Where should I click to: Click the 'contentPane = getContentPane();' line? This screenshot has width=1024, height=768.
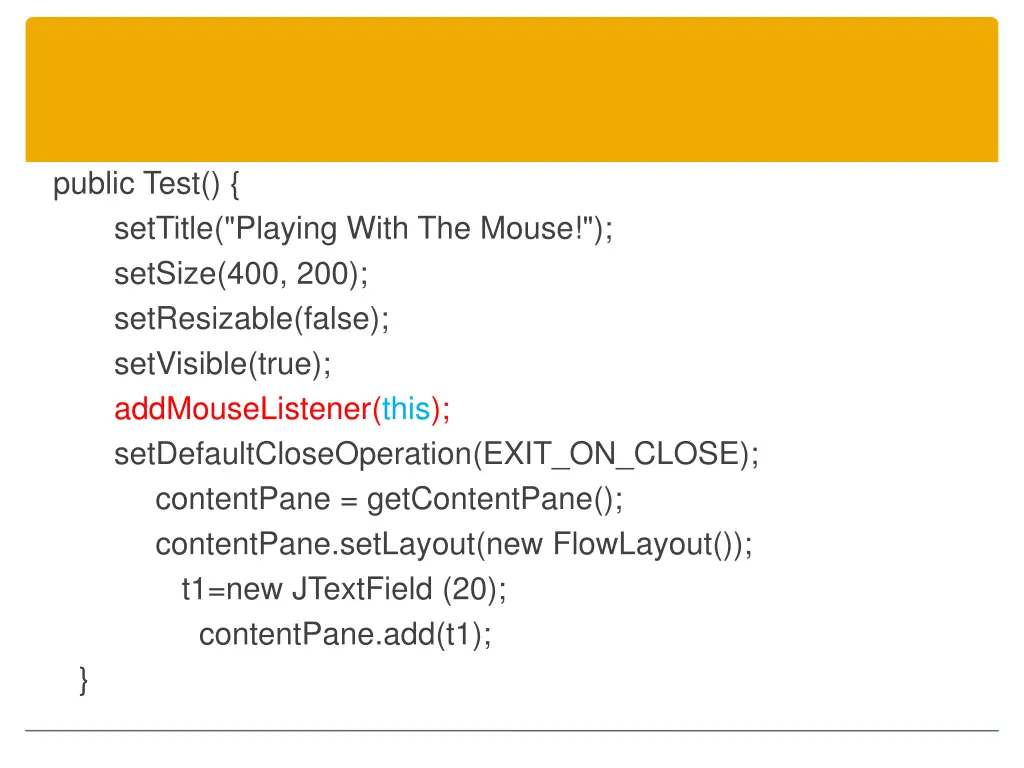click(389, 500)
